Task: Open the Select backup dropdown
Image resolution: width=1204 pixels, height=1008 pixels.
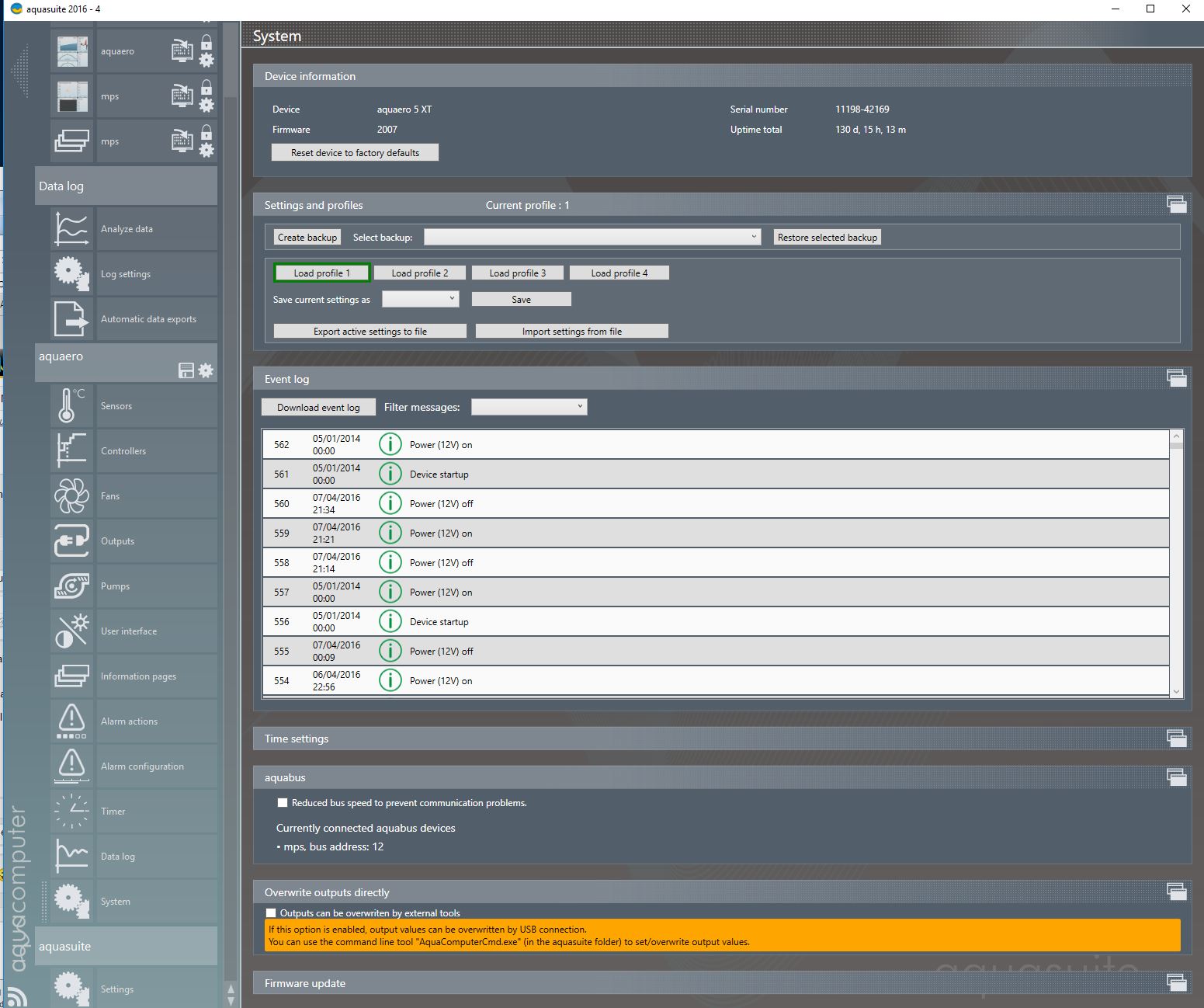Action: click(592, 238)
